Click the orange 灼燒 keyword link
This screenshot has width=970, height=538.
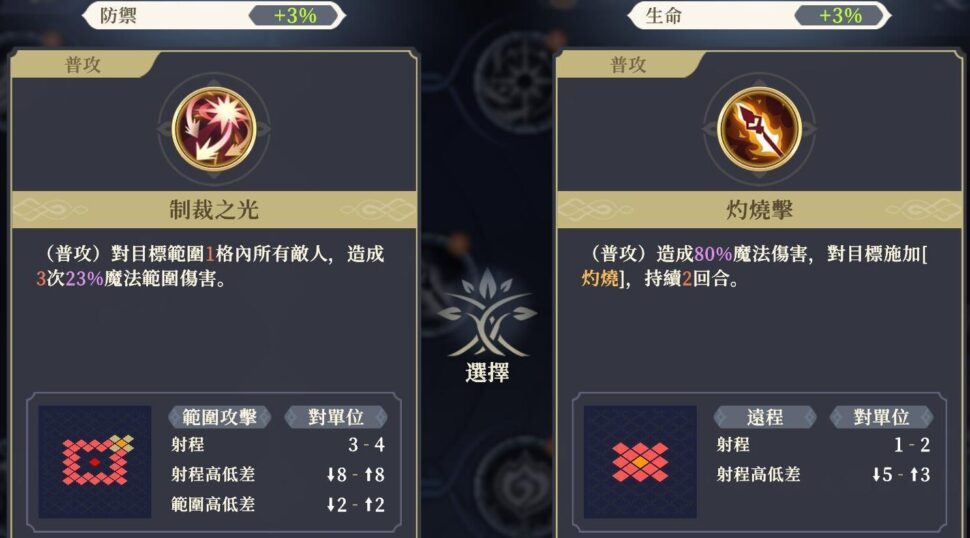(600, 278)
